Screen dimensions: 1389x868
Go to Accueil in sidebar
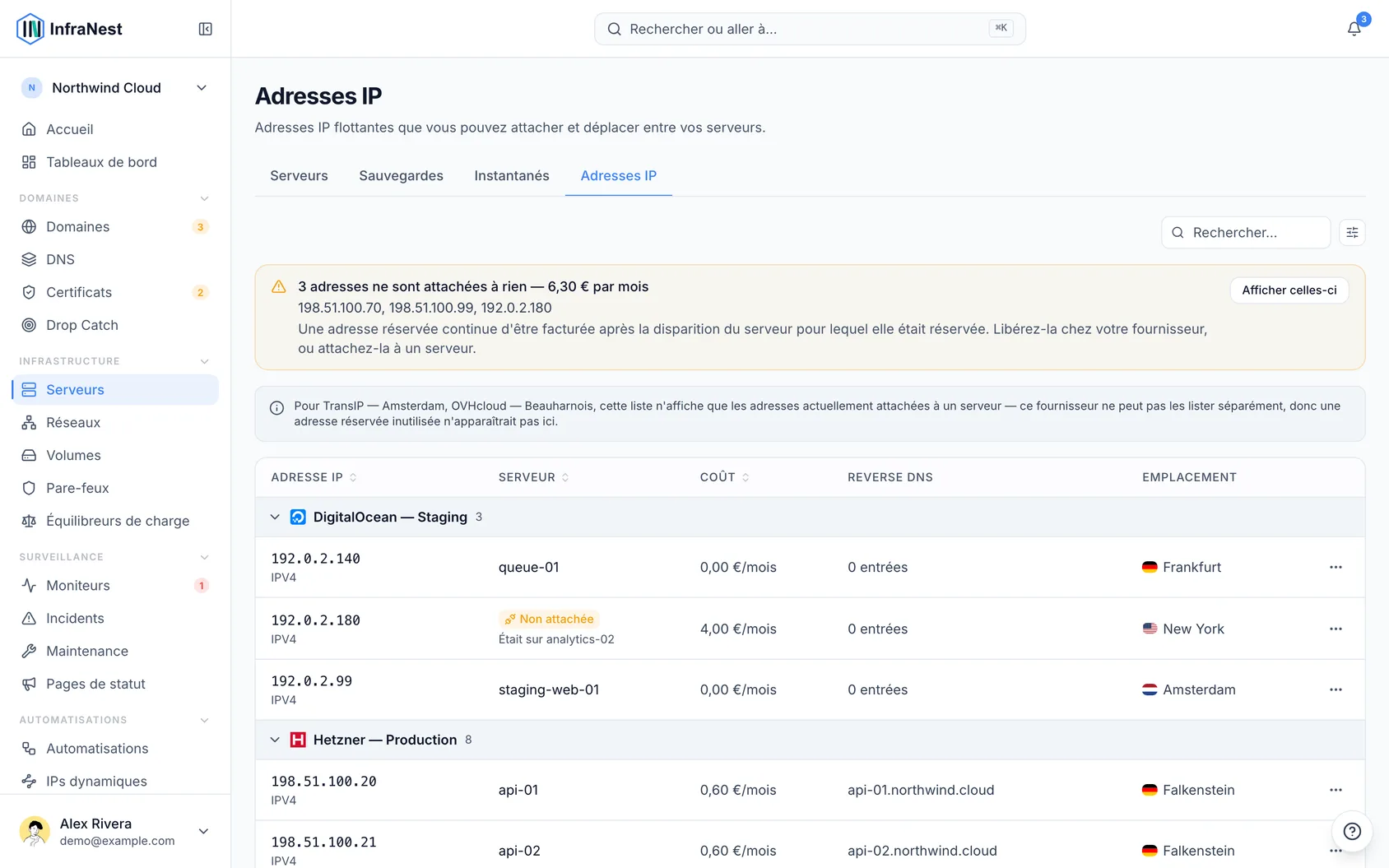(115, 129)
